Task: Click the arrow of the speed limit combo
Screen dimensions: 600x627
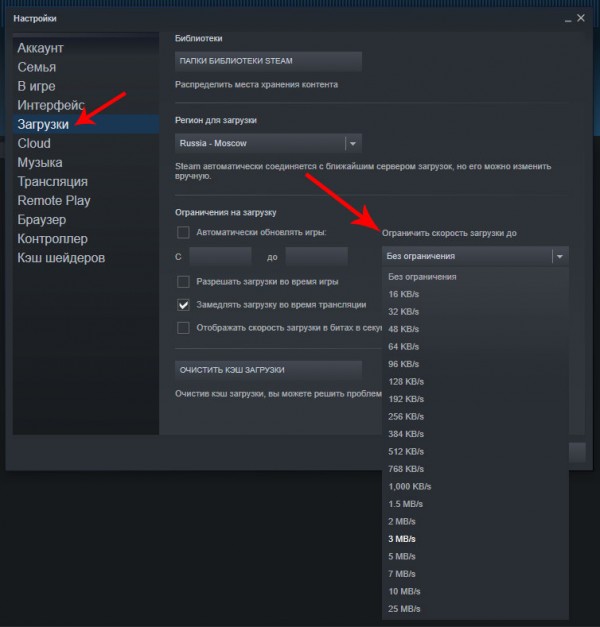Action: [x=560, y=256]
